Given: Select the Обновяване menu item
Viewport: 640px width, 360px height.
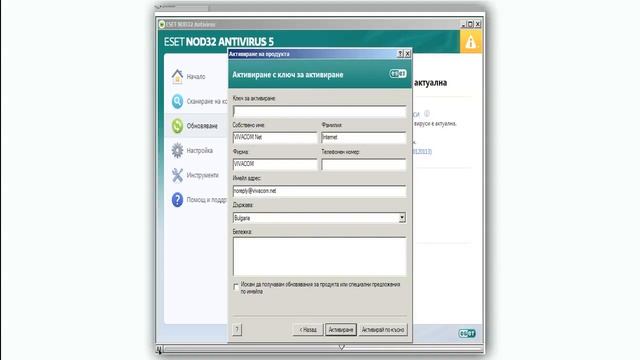Looking at the screenshot, I should 202,126.
